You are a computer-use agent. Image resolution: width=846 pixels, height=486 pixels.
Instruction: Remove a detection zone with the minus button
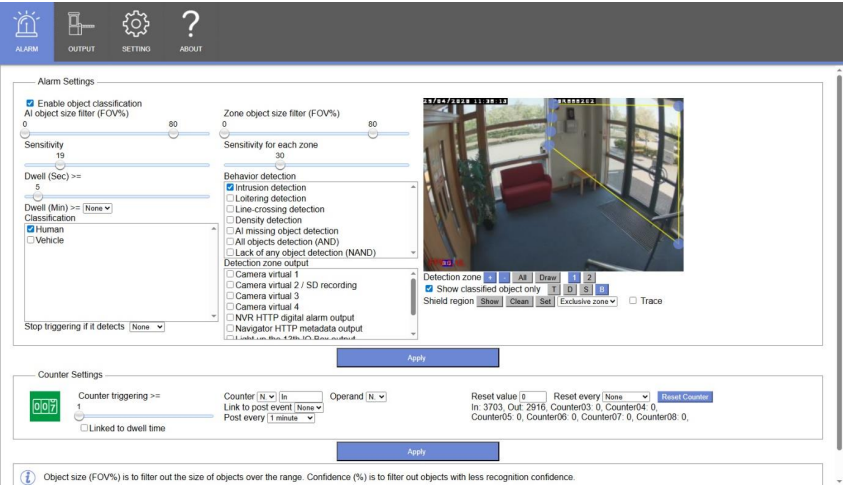point(504,278)
